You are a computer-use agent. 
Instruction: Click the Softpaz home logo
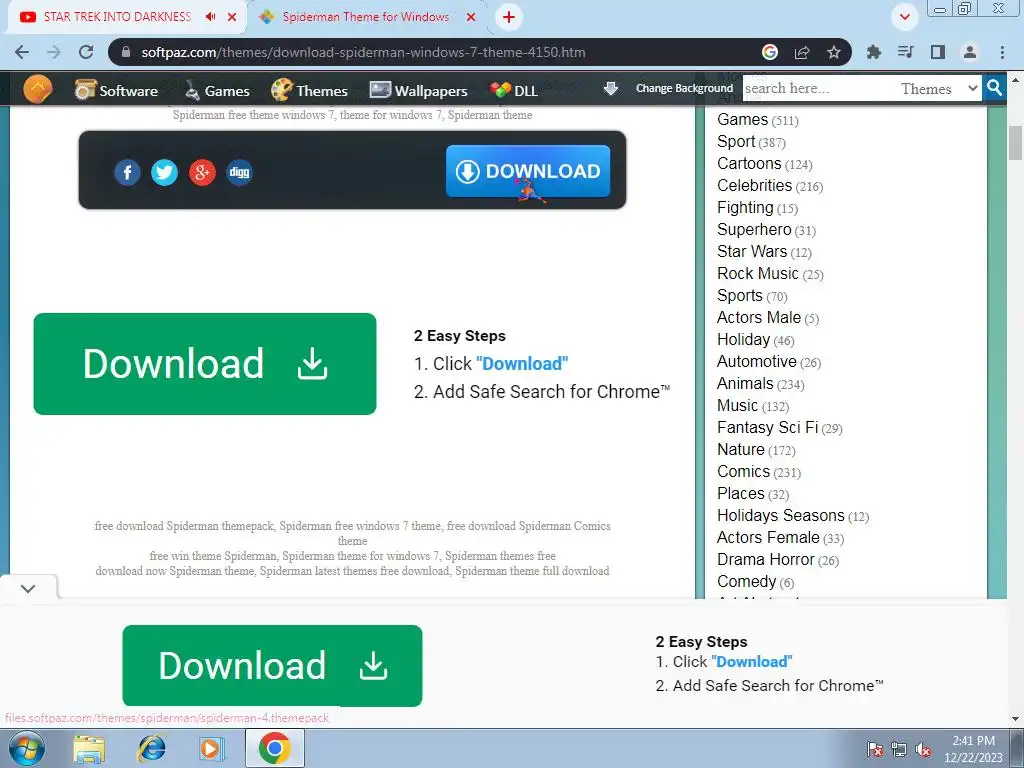pyautogui.click(x=37, y=89)
